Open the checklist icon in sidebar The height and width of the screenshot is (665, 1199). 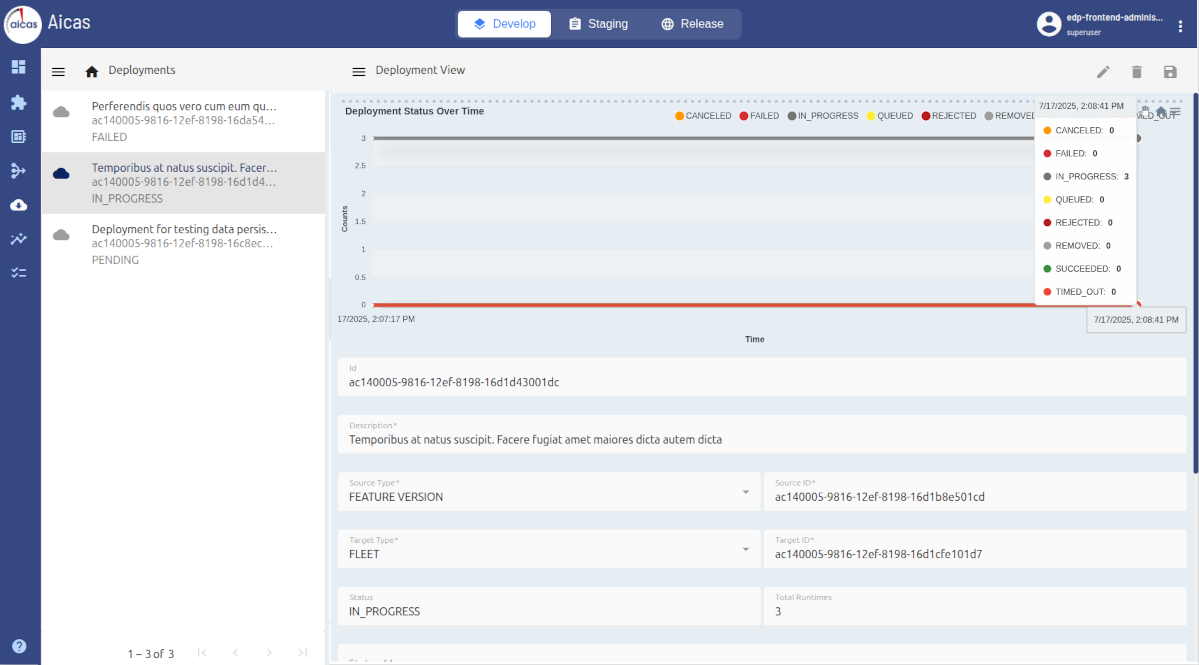18,272
